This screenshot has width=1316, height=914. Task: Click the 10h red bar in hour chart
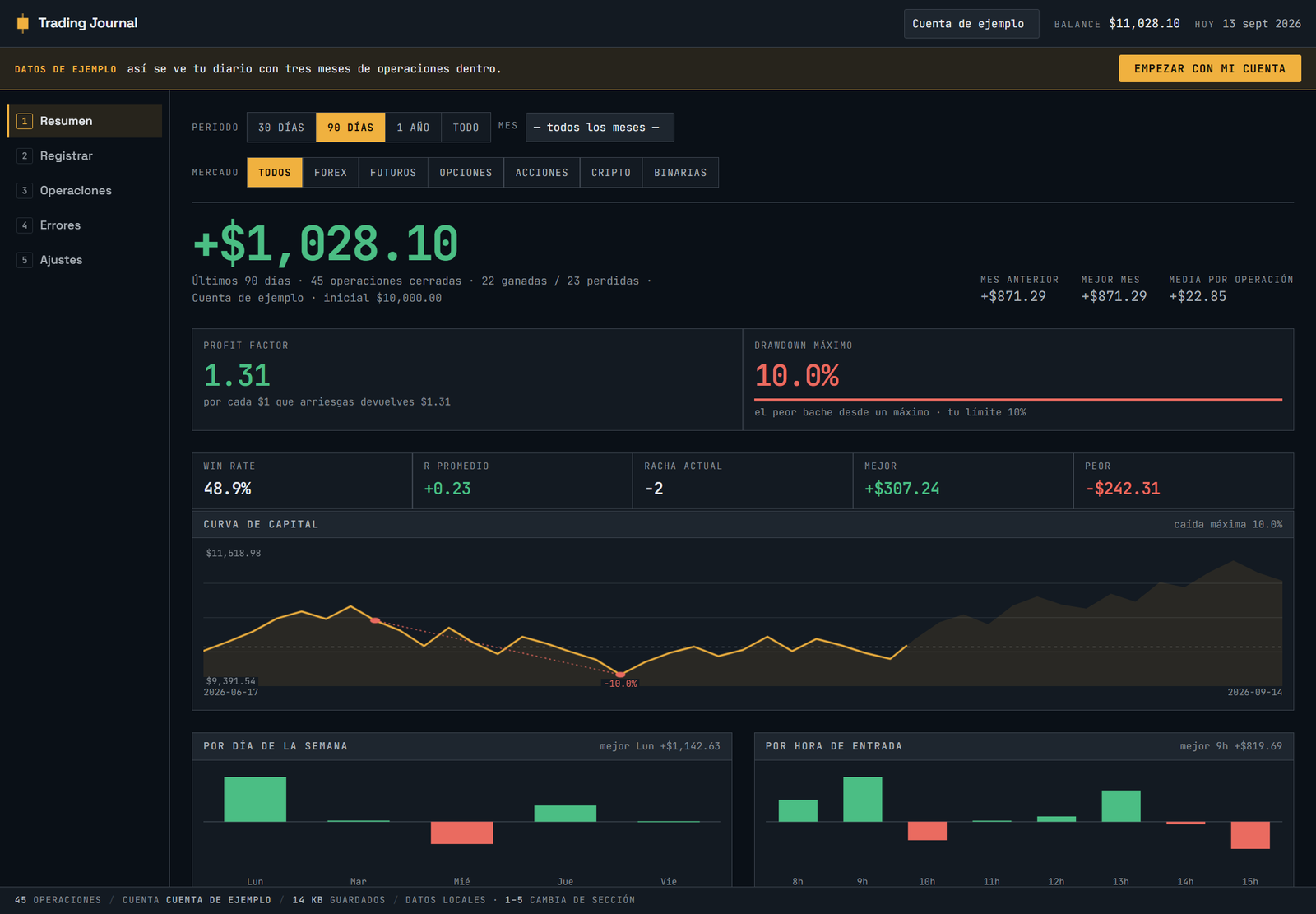(927, 831)
